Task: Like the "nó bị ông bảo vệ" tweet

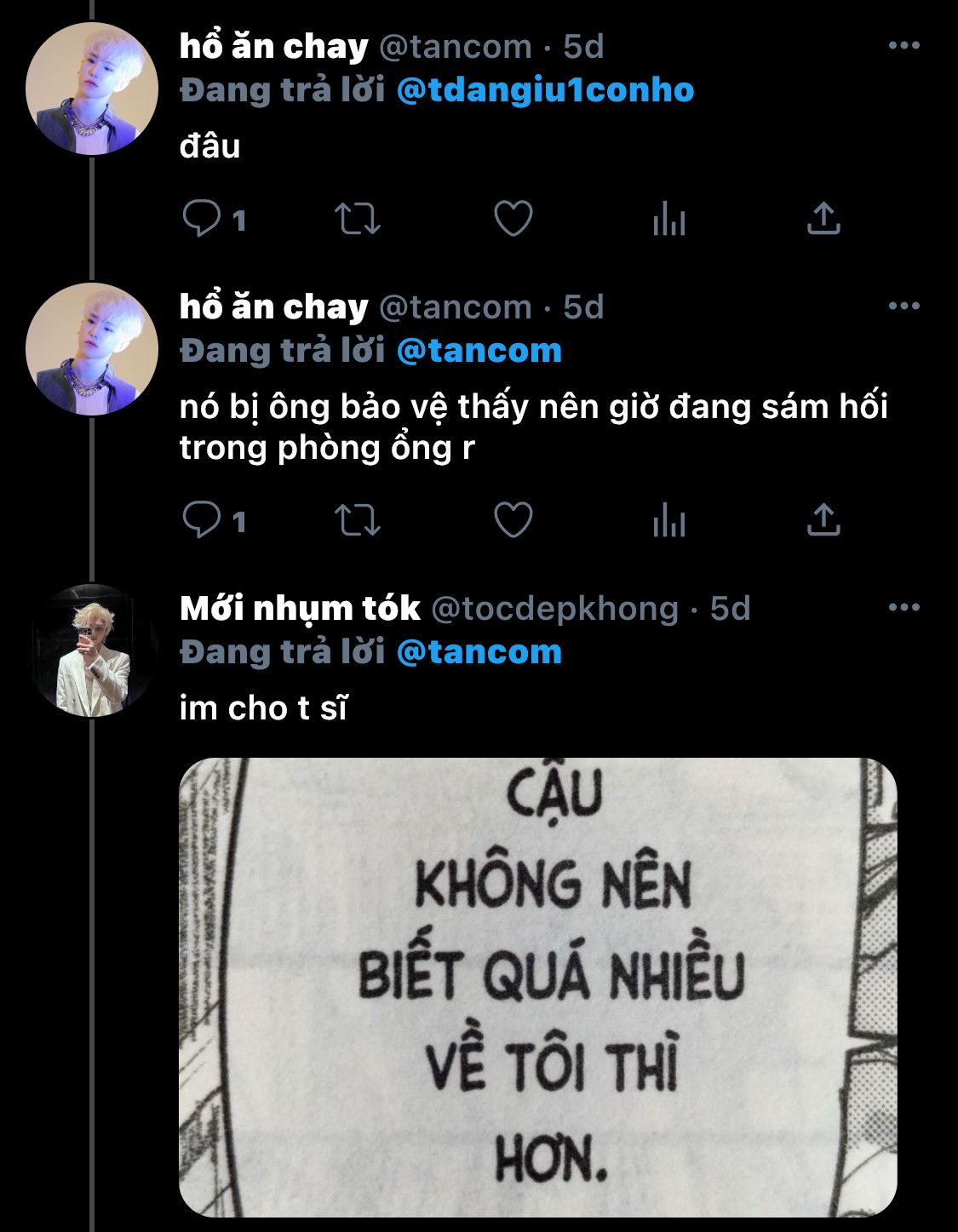Action: (513, 520)
